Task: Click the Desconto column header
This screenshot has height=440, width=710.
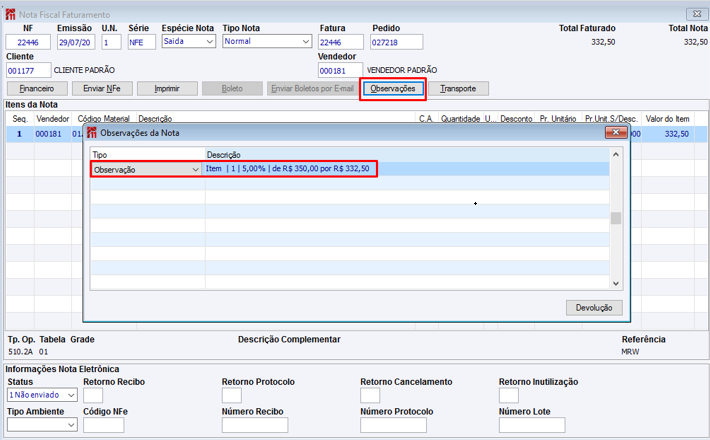Action: pos(516,119)
